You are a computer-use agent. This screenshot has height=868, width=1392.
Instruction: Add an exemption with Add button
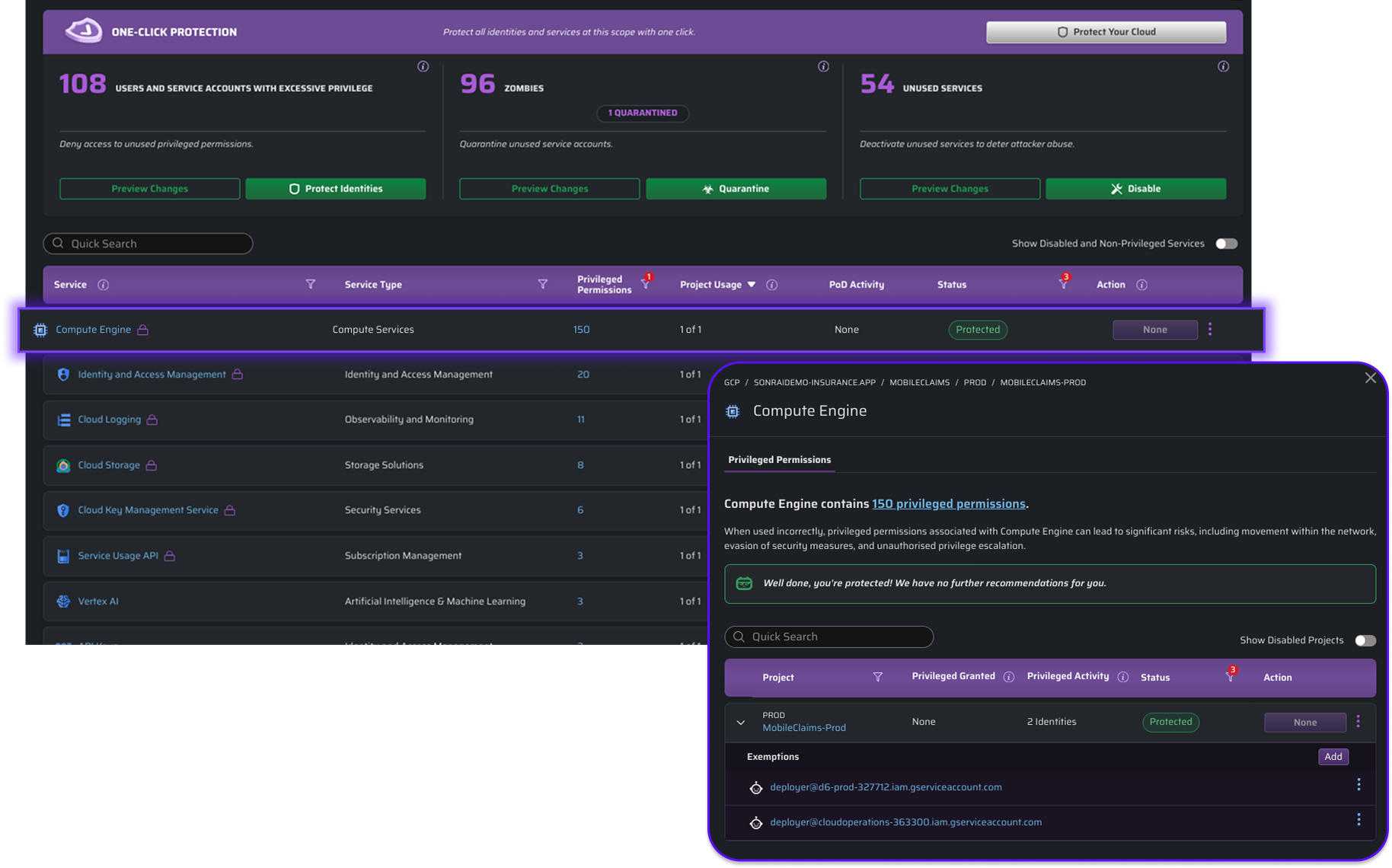pyautogui.click(x=1333, y=757)
